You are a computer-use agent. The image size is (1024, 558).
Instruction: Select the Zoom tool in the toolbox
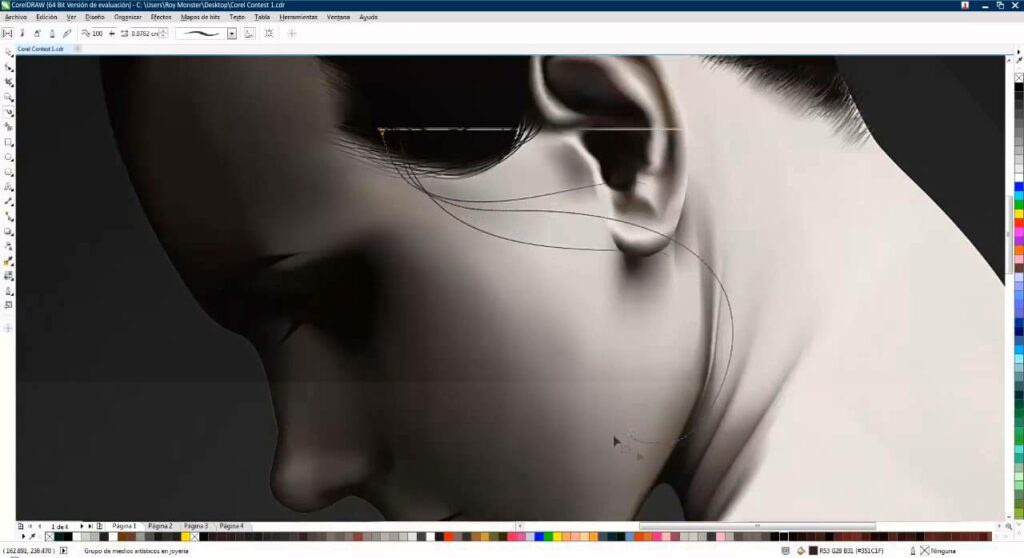point(8,97)
